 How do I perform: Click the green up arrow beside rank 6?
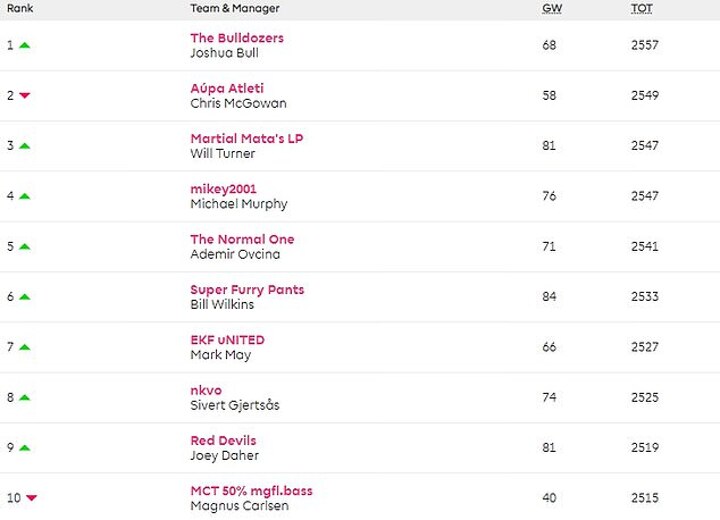click(24, 297)
